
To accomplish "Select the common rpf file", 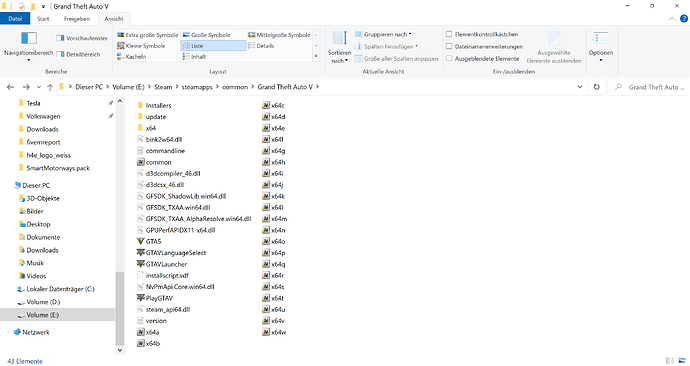I will point(158,162).
